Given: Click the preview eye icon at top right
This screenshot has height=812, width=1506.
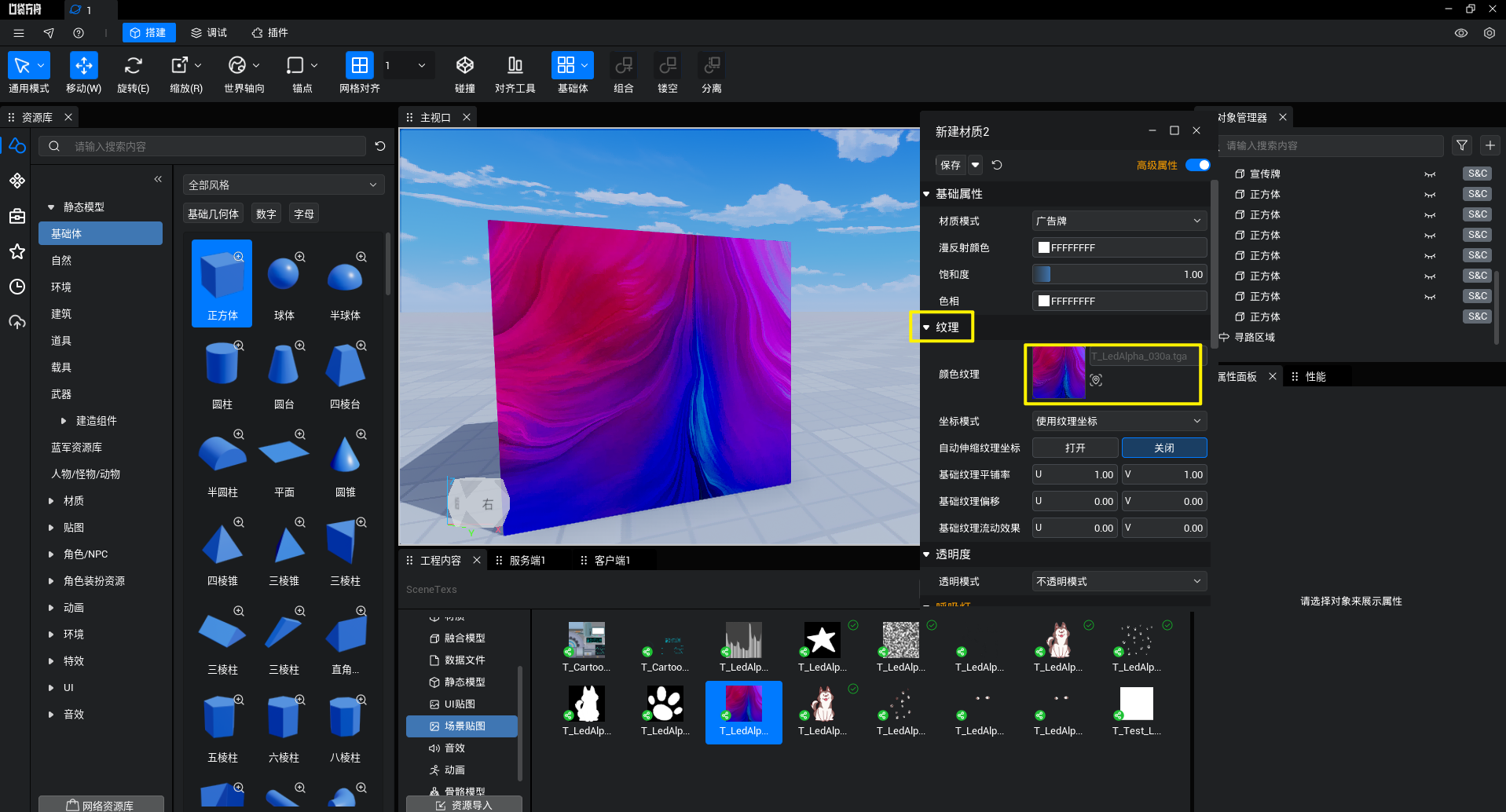Looking at the screenshot, I should click(1461, 33).
